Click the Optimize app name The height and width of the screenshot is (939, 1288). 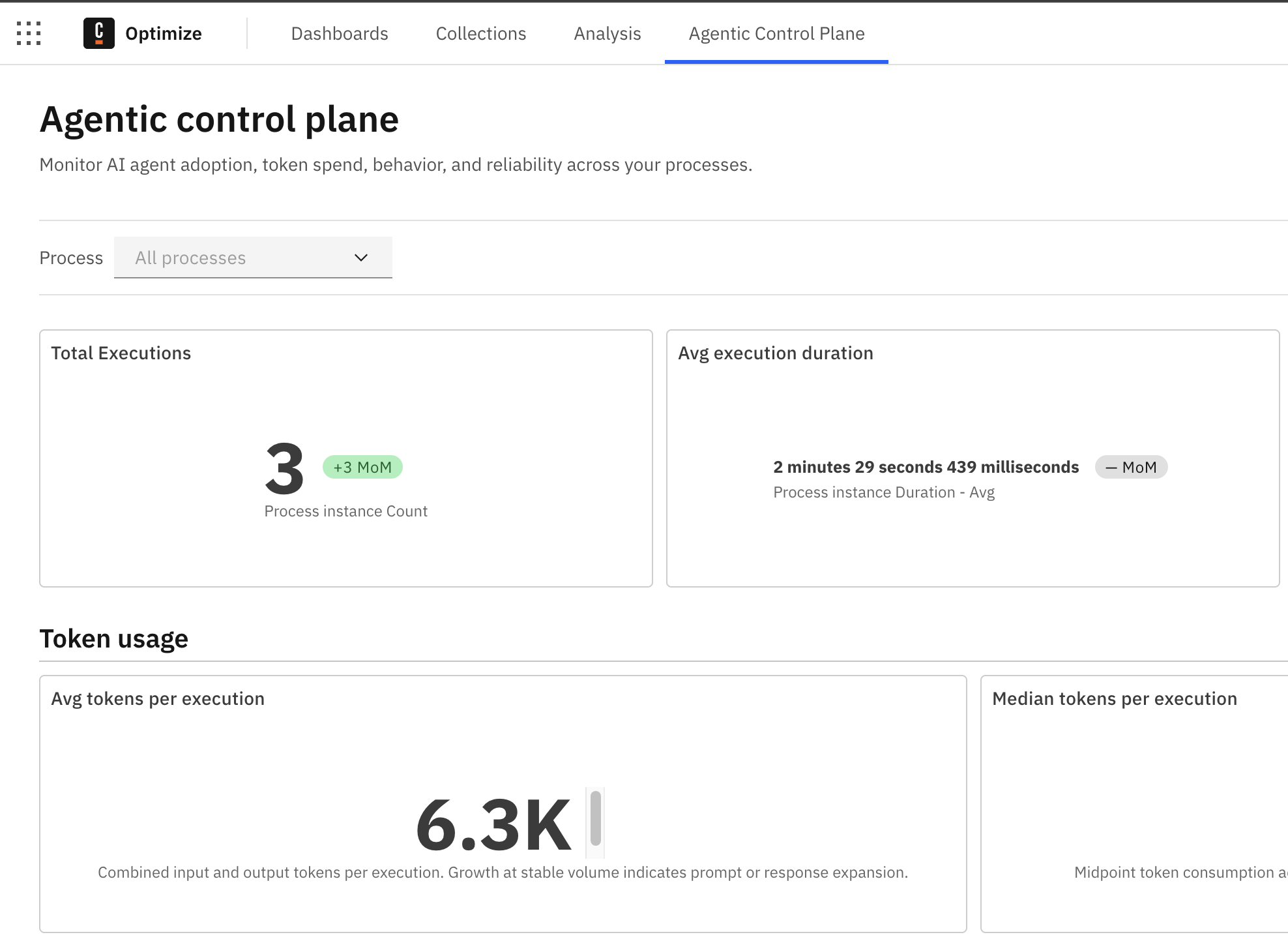click(x=164, y=33)
